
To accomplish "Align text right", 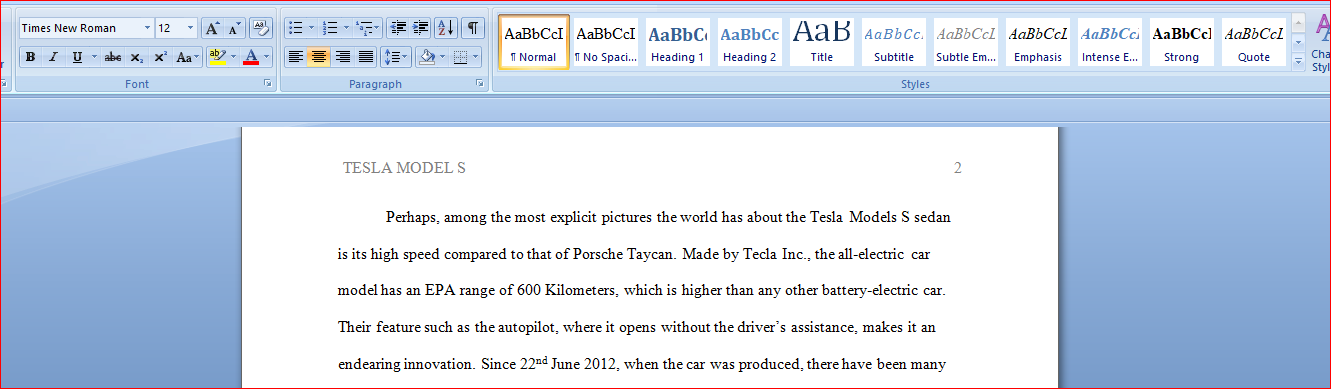I will (342, 57).
